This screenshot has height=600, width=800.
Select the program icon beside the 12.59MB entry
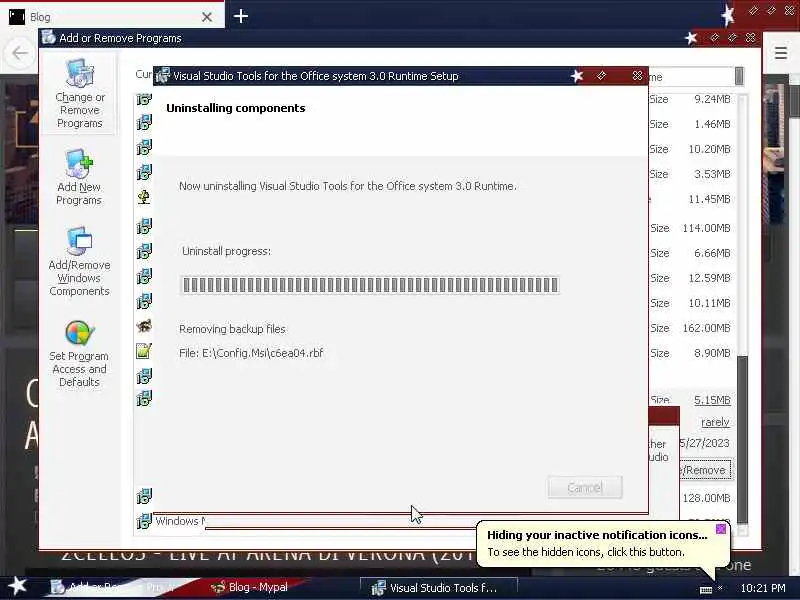(x=144, y=277)
